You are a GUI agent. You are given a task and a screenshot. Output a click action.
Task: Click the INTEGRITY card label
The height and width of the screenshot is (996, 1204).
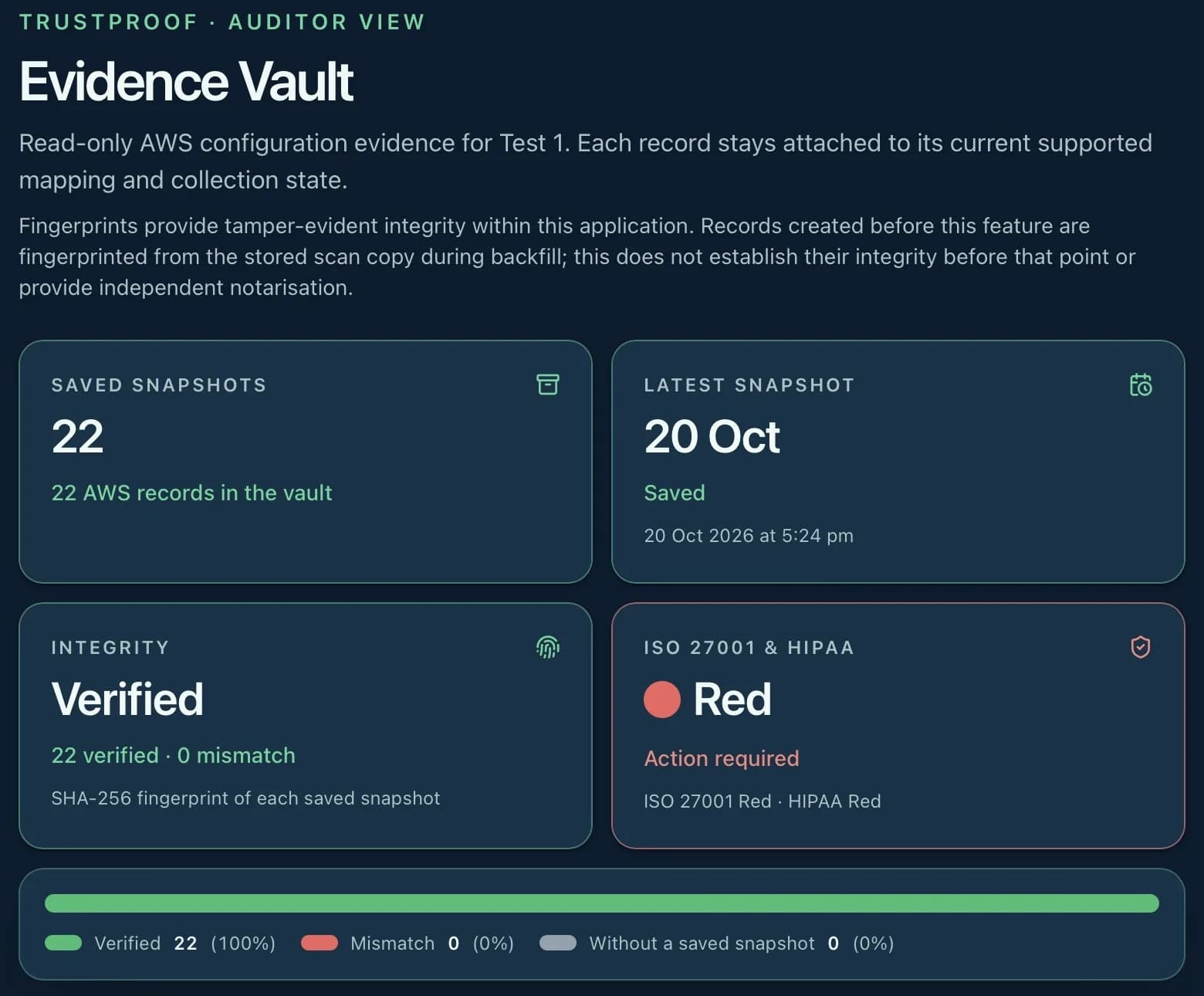(110, 648)
